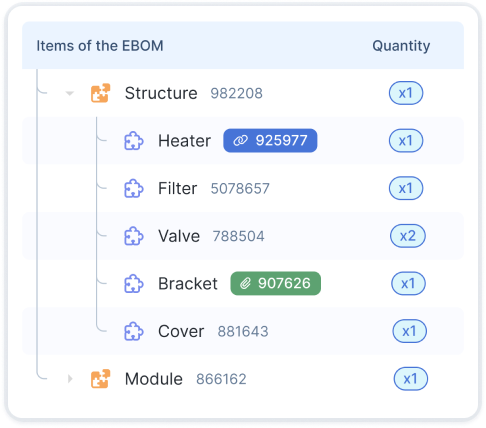Click the link icon in the 925977 badge

pyautogui.click(x=240, y=141)
